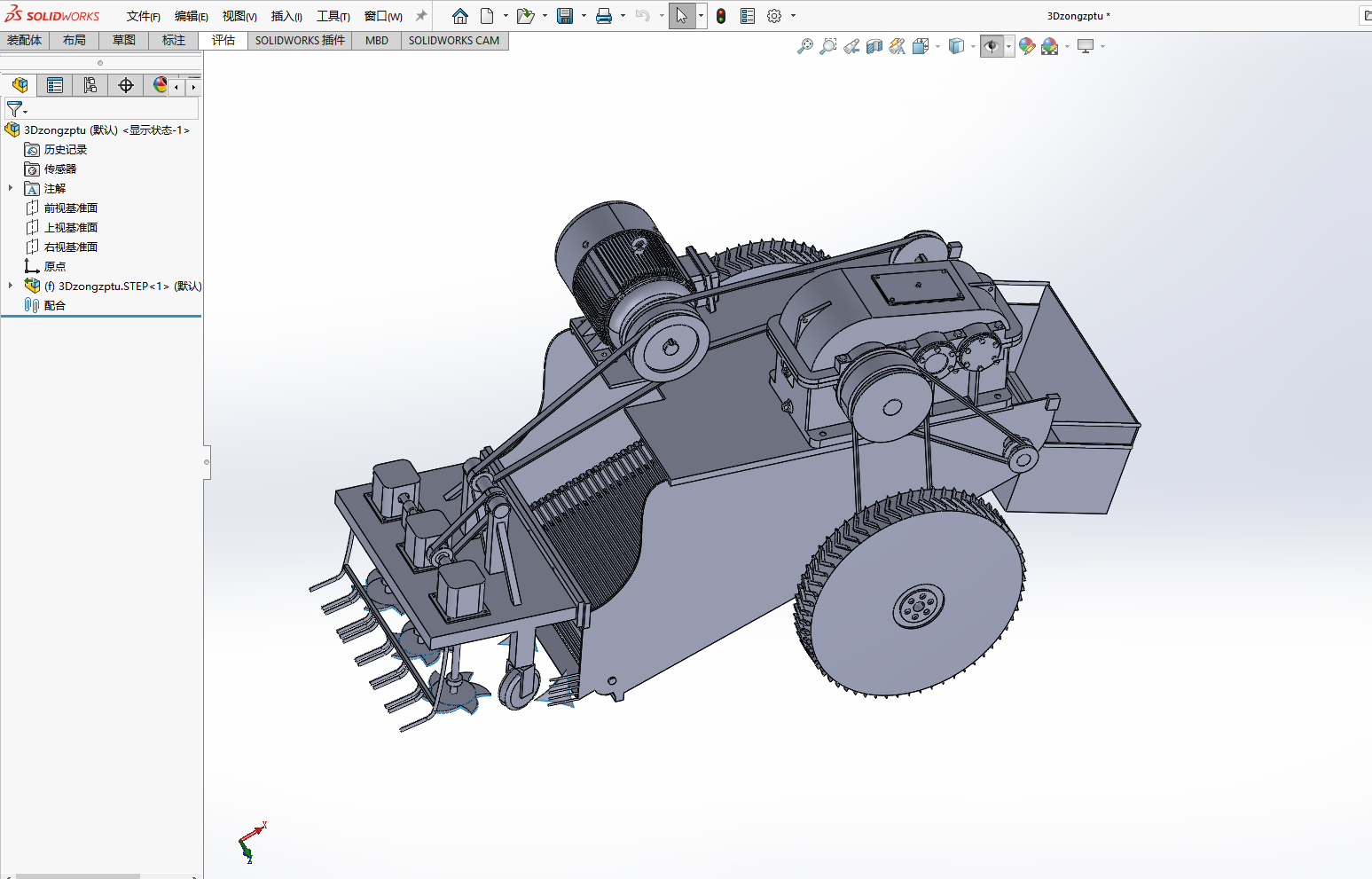Open dropdown arrow next to Options gear

coord(793,16)
